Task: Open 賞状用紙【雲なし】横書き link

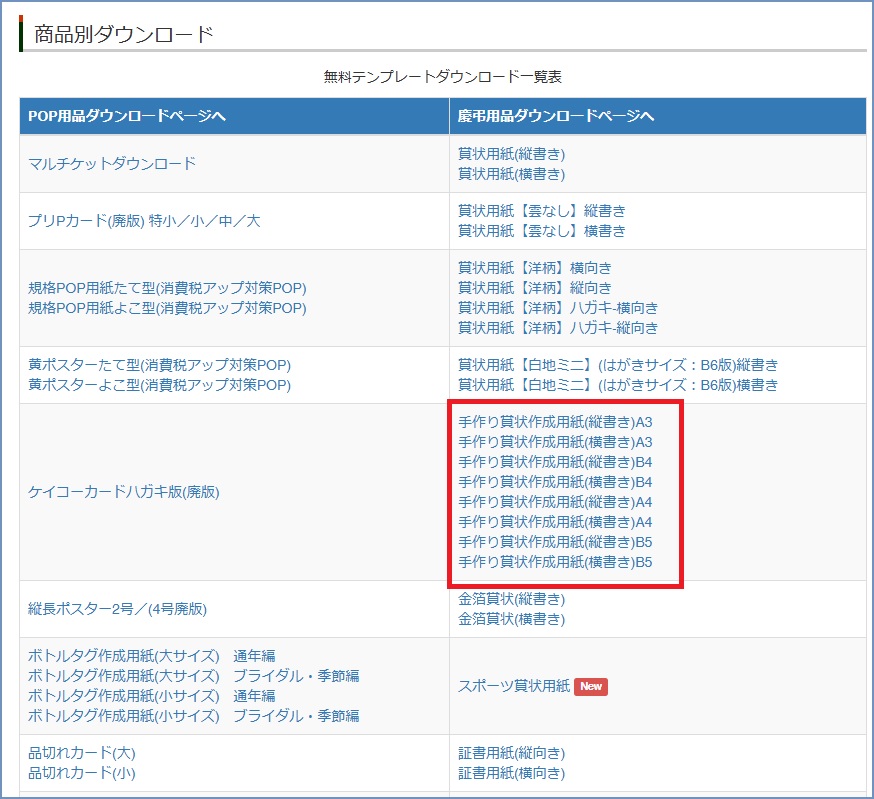Action: (x=541, y=231)
